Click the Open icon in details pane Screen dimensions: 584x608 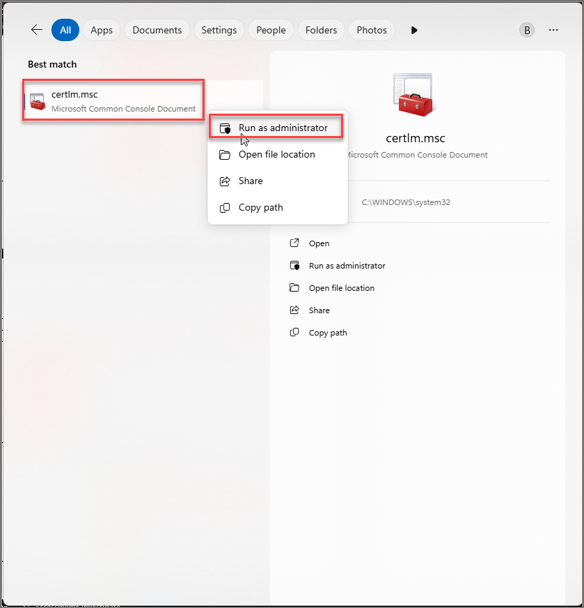(294, 243)
